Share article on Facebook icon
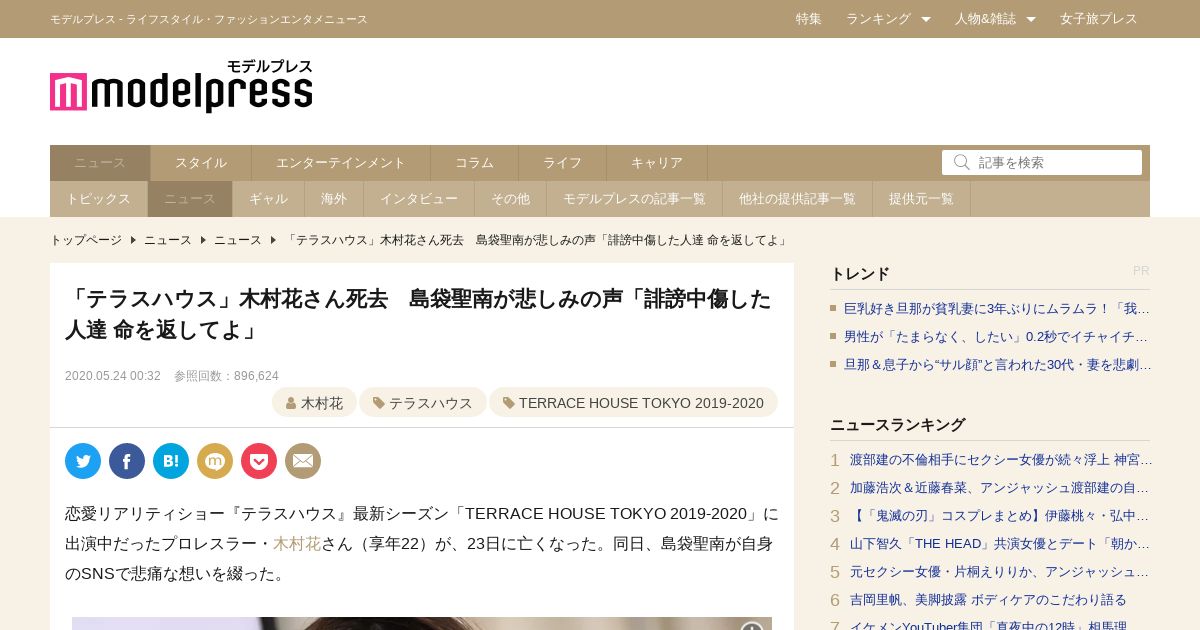 (x=127, y=461)
